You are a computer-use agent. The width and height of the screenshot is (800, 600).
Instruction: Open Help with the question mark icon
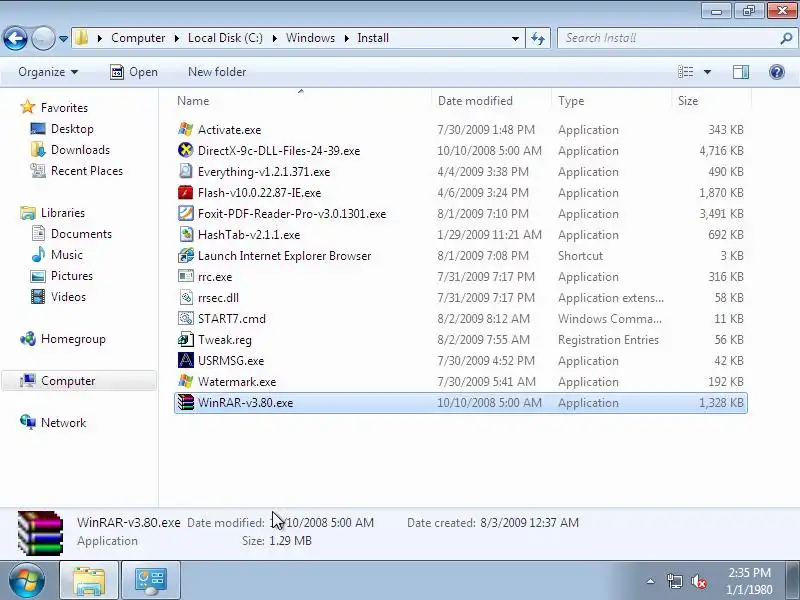tap(777, 72)
